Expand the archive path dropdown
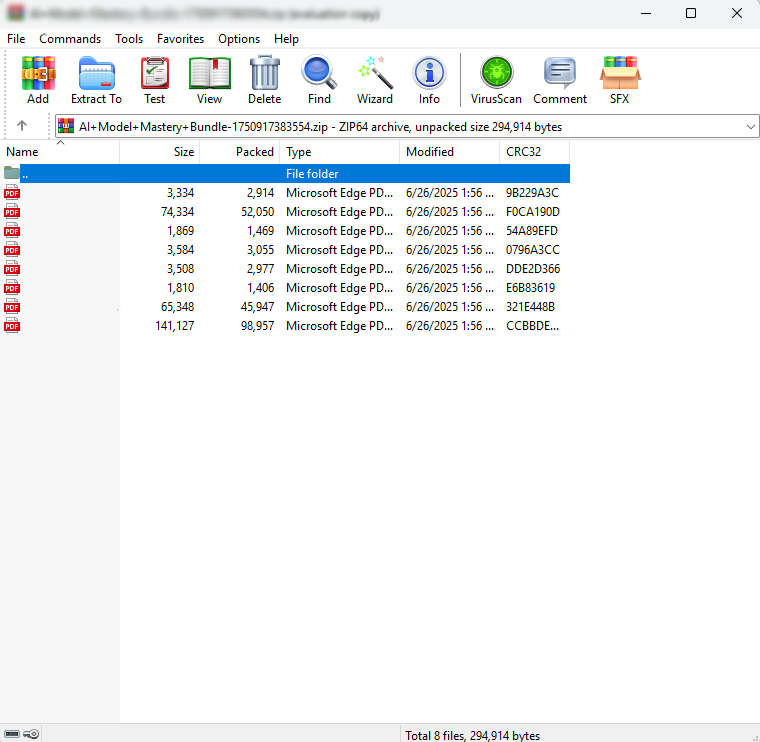This screenshot has height=742, width=760. [x=750, y=127]
